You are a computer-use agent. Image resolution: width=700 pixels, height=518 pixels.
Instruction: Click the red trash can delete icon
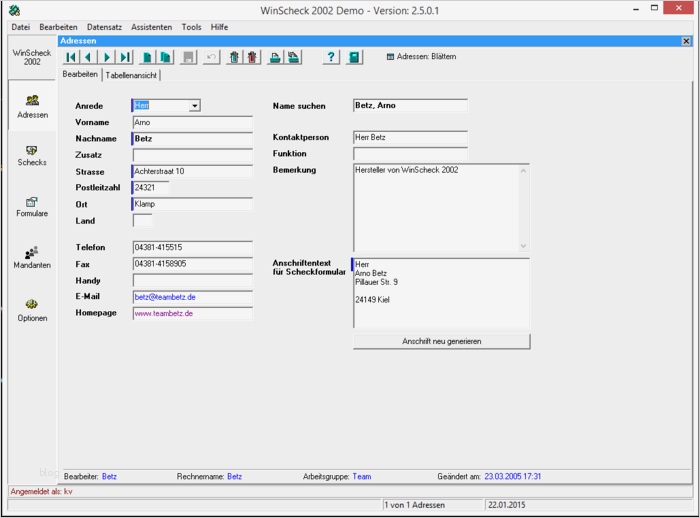tap(252, 57)
